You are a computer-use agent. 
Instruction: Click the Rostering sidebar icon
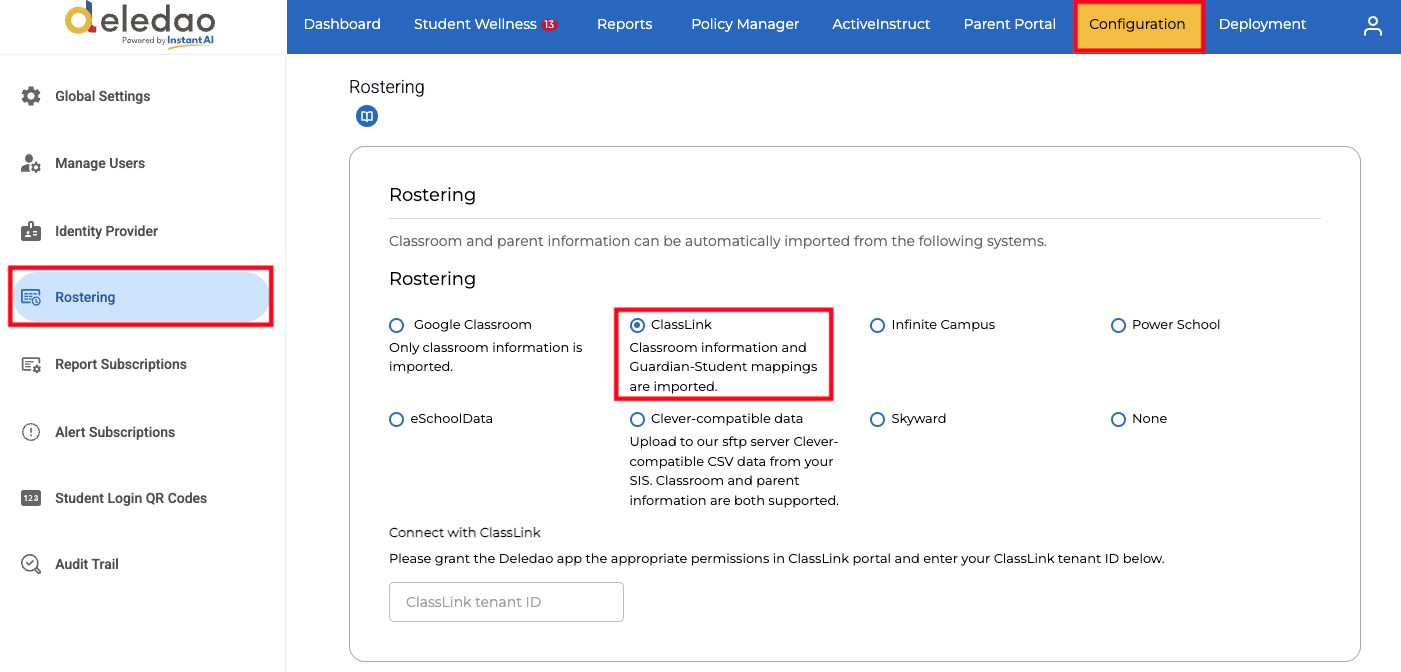[x=31, y=297]
